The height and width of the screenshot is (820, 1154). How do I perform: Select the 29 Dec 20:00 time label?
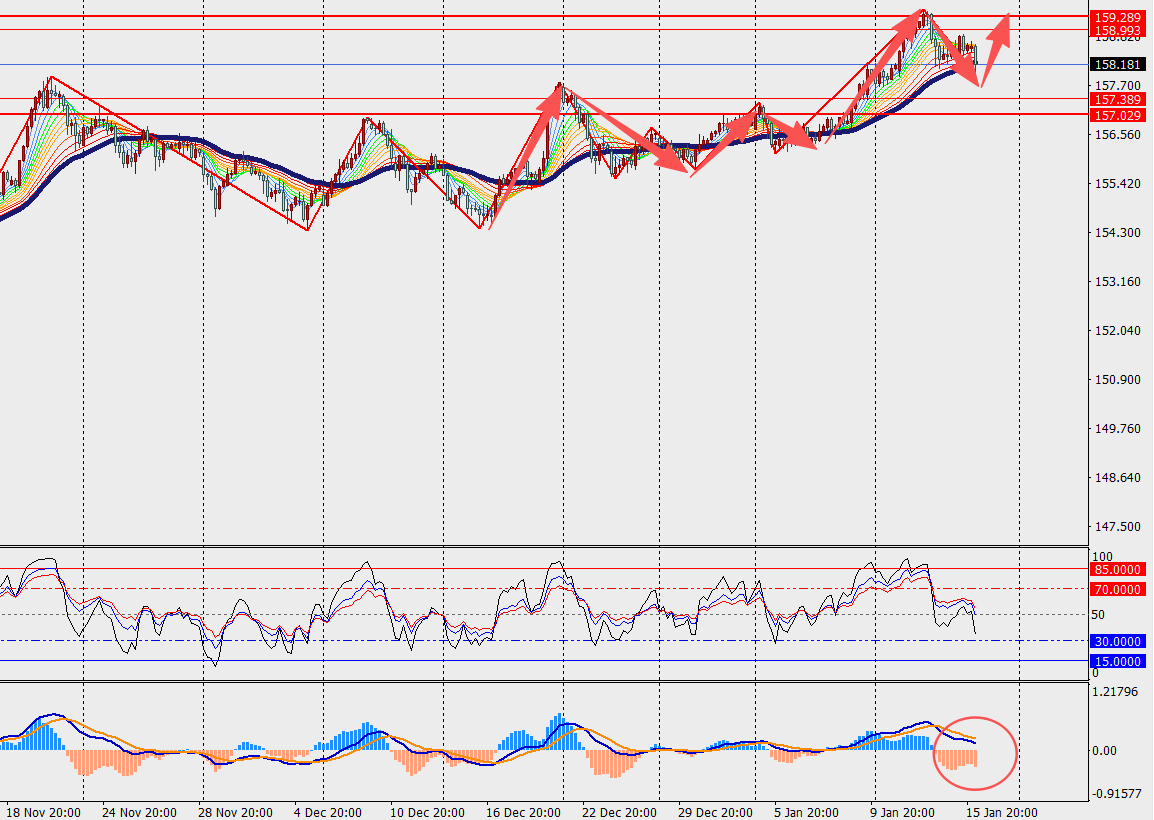point(715,813)
